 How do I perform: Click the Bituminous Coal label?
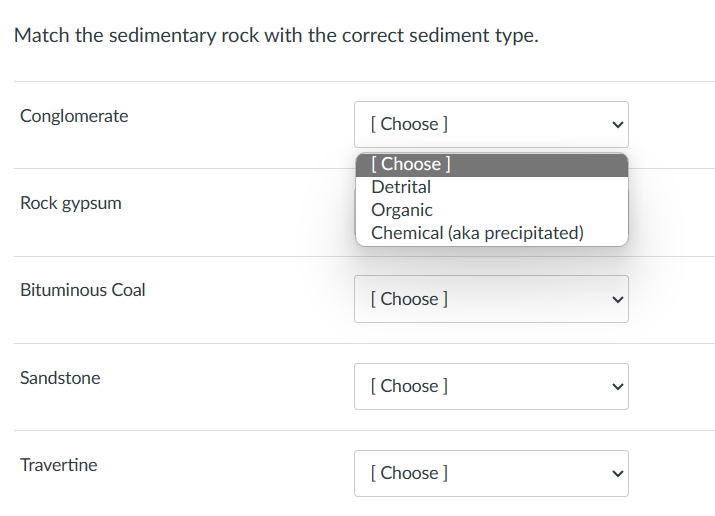83,290
